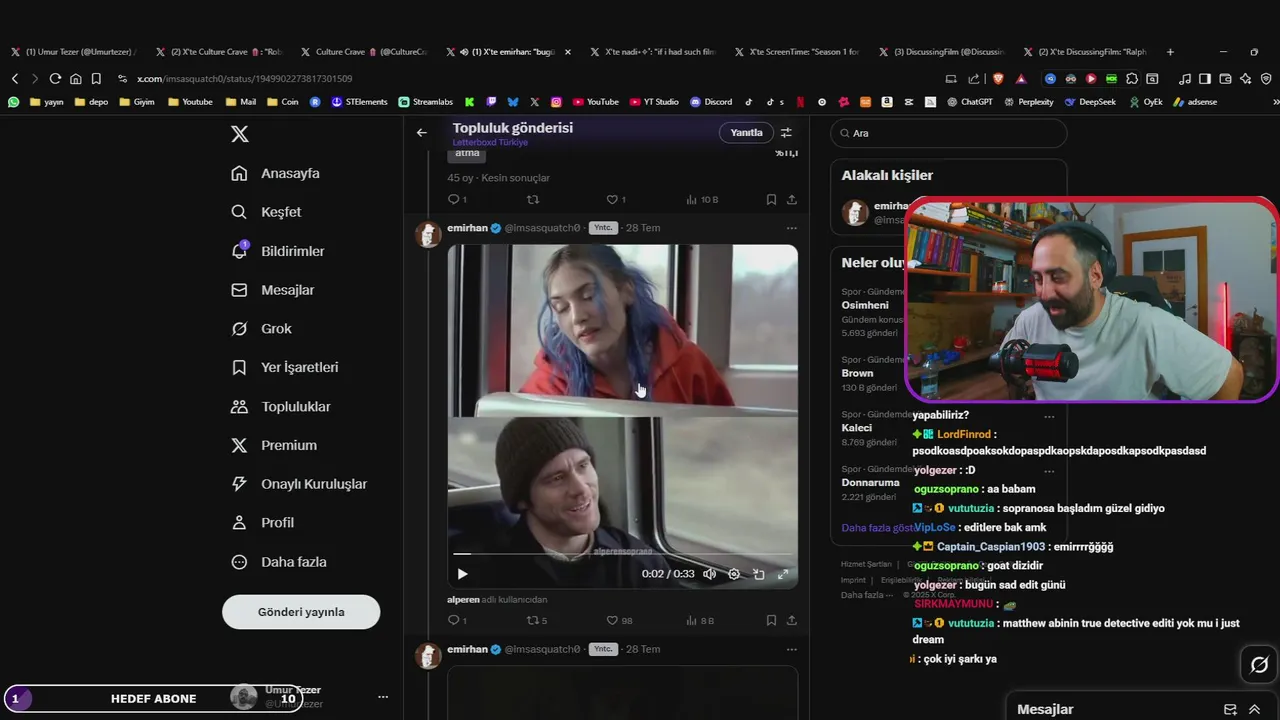
Task: Open Bildirimler with the notification badge
Action: pyautogui.click(x=277, y=251)
